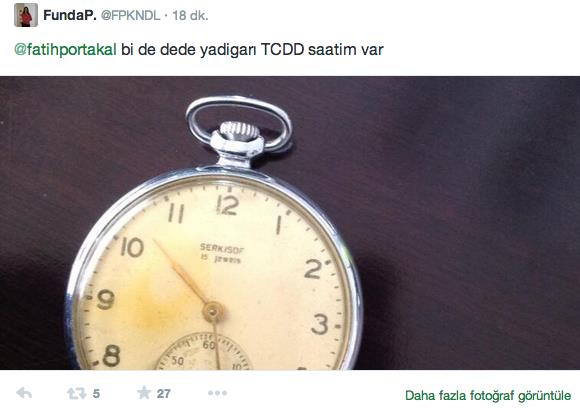Screen dimensions: 580x408
Task: Retweet using the retweet arrows icon
Action: coord(77,393)
